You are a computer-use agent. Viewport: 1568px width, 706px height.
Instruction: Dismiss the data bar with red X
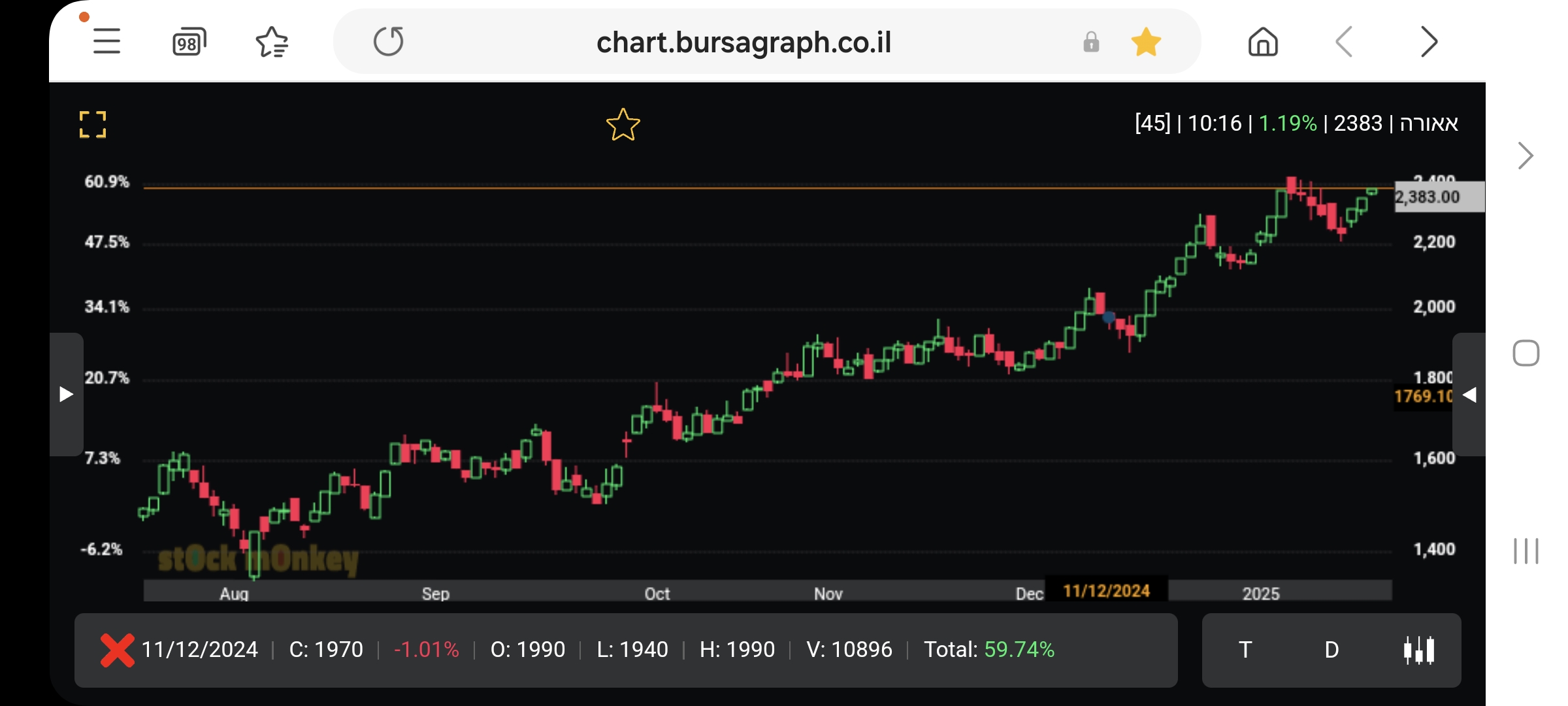(x=118, y=650)
